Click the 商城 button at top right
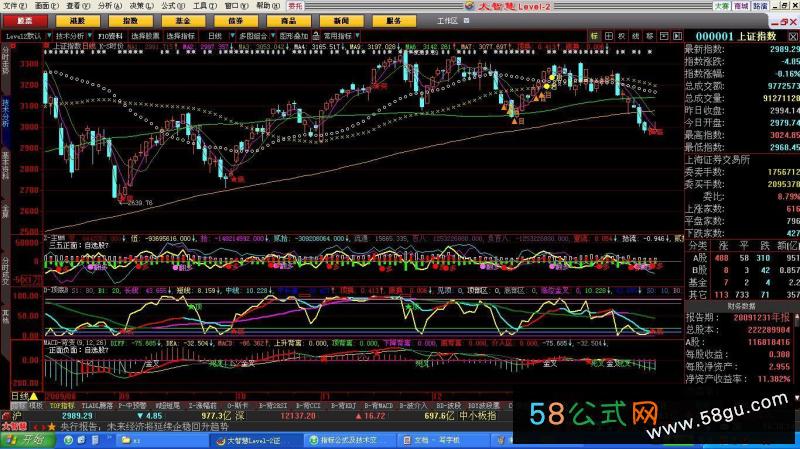 click(741, 6)
